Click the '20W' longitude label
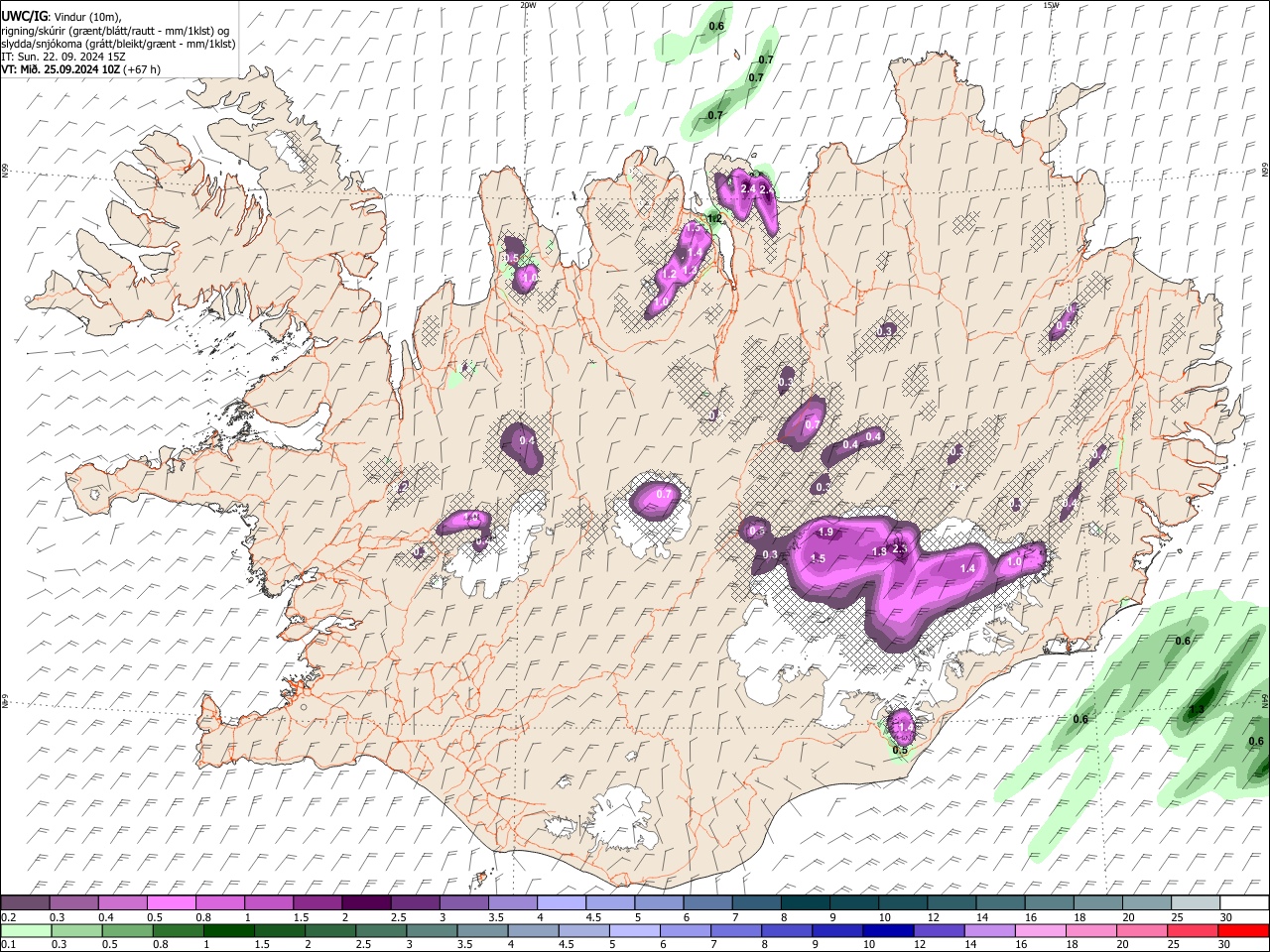 point(528,5)
